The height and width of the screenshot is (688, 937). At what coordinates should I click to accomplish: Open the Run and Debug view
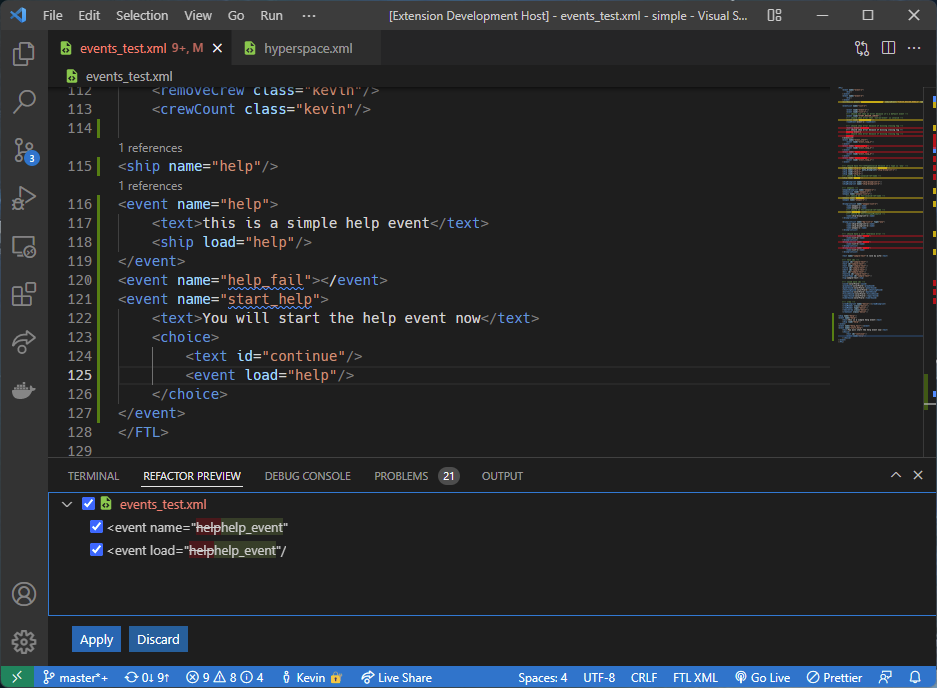(x=24, y=199)
